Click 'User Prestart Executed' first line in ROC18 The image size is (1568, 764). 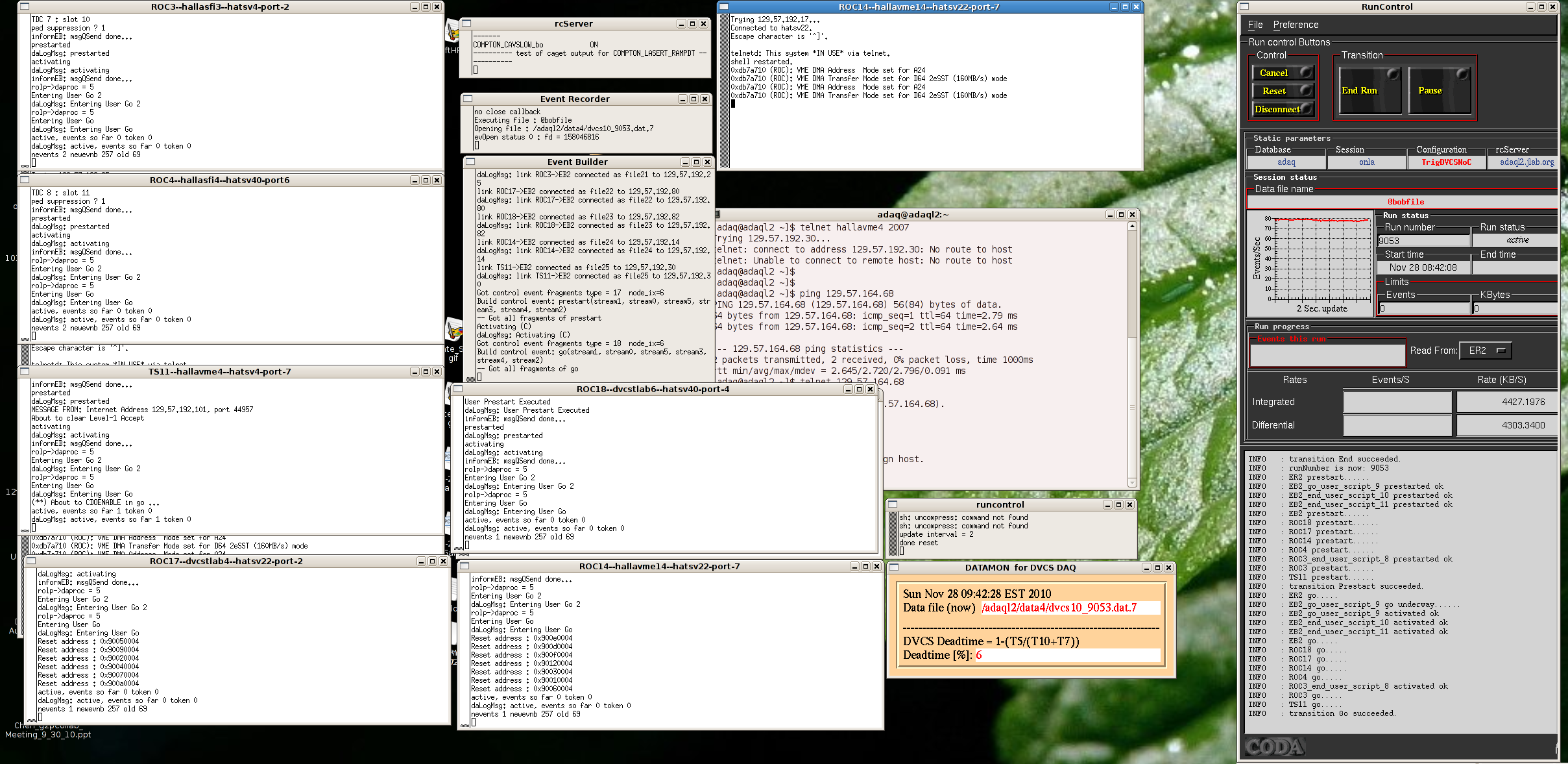(507, 402)
